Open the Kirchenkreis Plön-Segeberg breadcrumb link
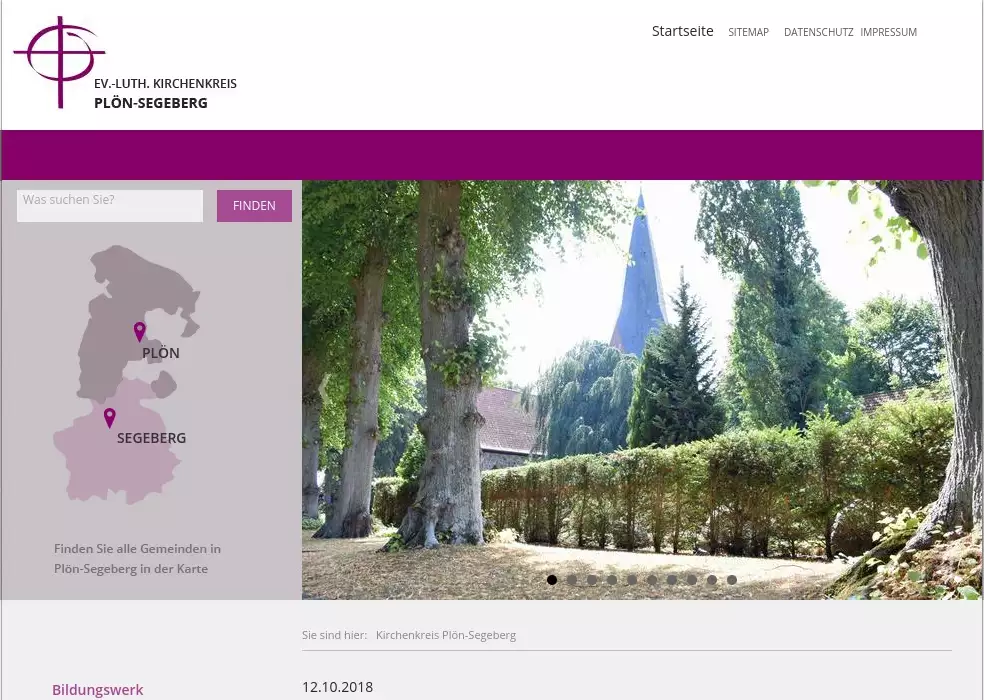The image size is (984, 700). click(446, 635)
